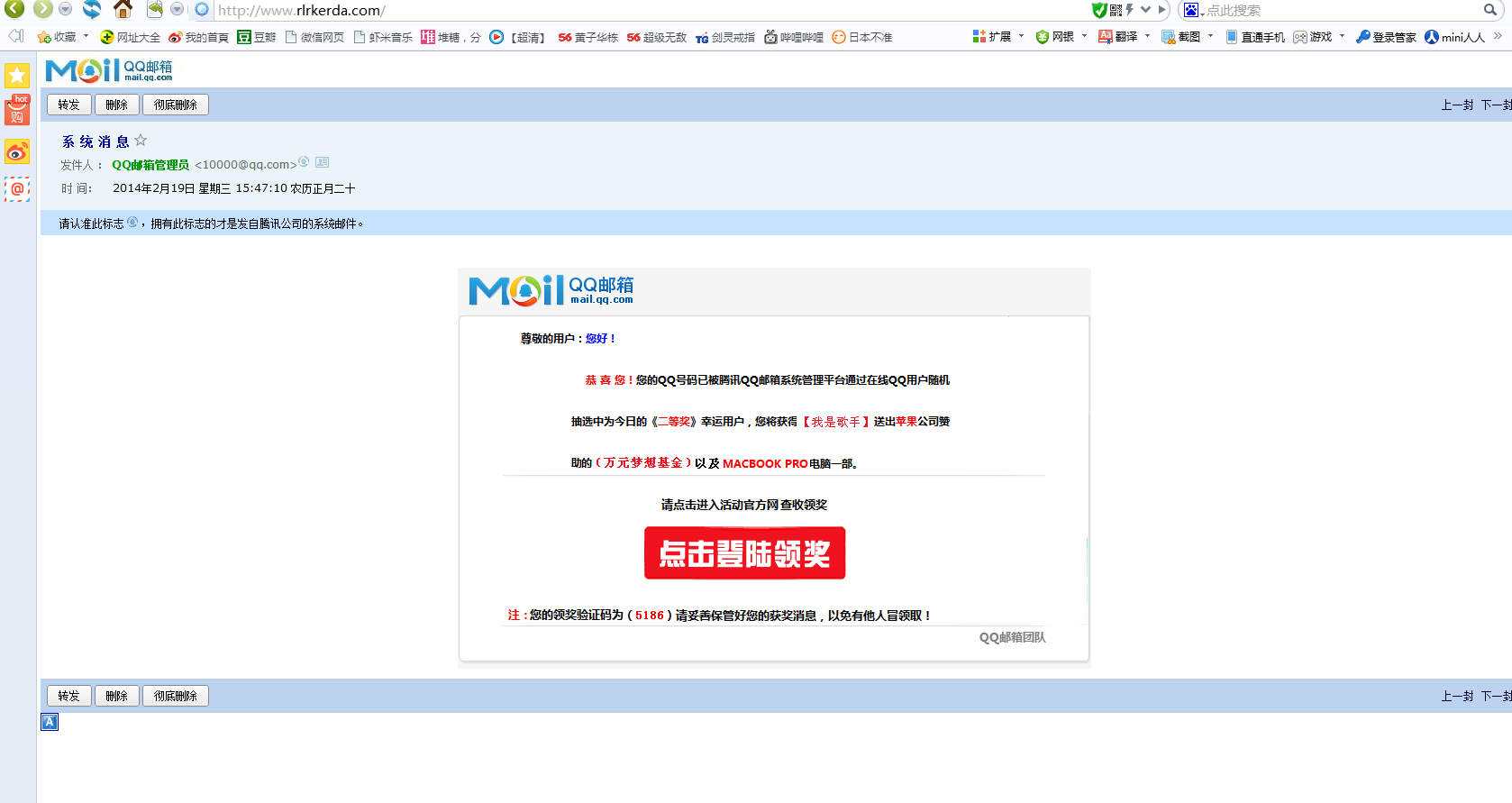This screenshot has width=1512, height=803.
Task: Expand the 网银 dropdown arrow
Action: 1085,37
